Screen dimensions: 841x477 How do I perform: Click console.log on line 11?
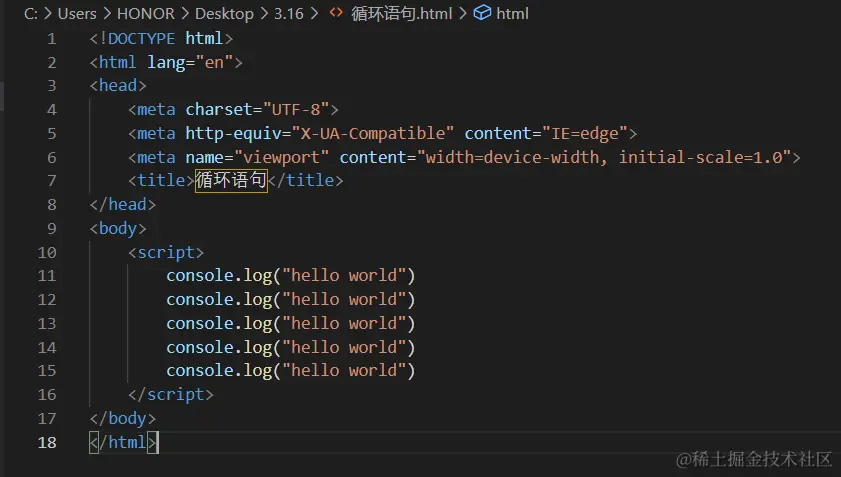(219, 276)
